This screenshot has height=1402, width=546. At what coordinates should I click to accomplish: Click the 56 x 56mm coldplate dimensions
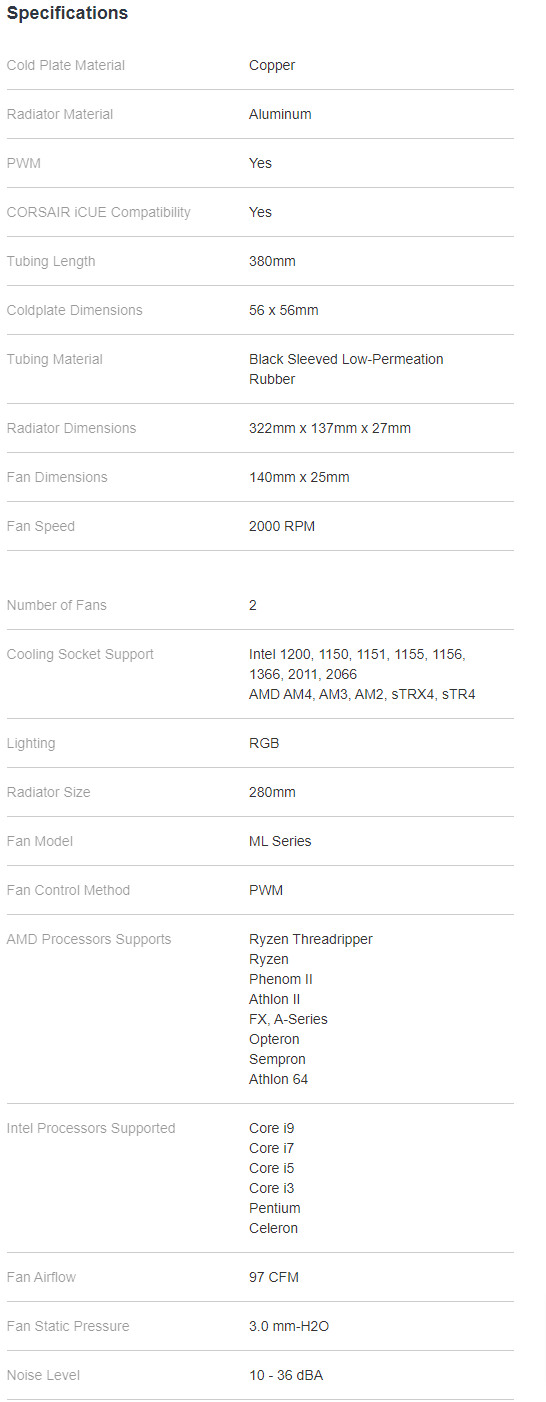pyautogui.click(x=284, y=310)
